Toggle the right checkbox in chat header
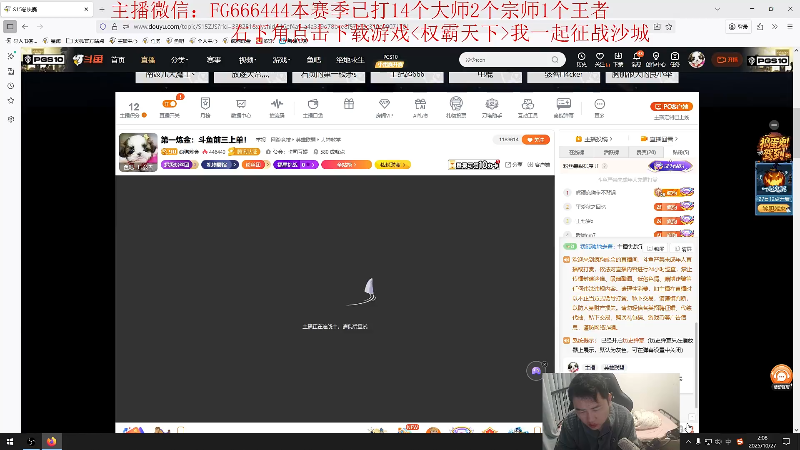 [683, 248]
